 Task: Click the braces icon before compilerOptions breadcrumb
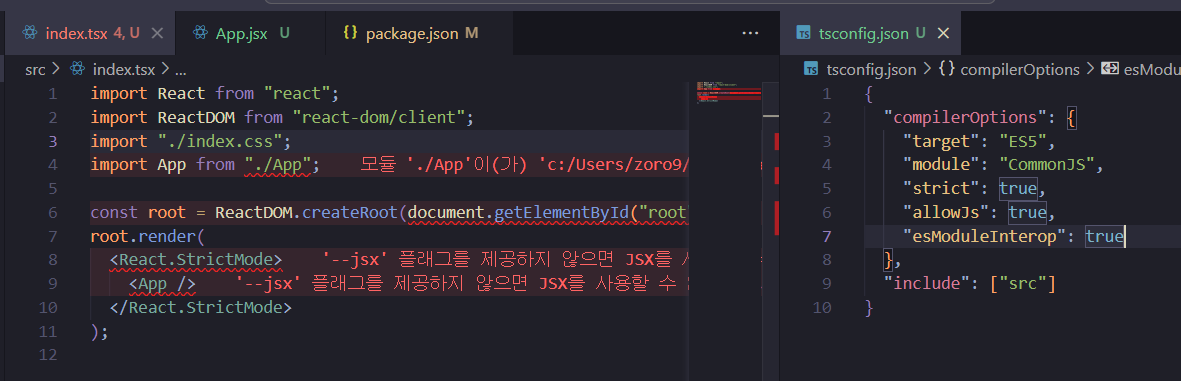(x=947, y=70)
